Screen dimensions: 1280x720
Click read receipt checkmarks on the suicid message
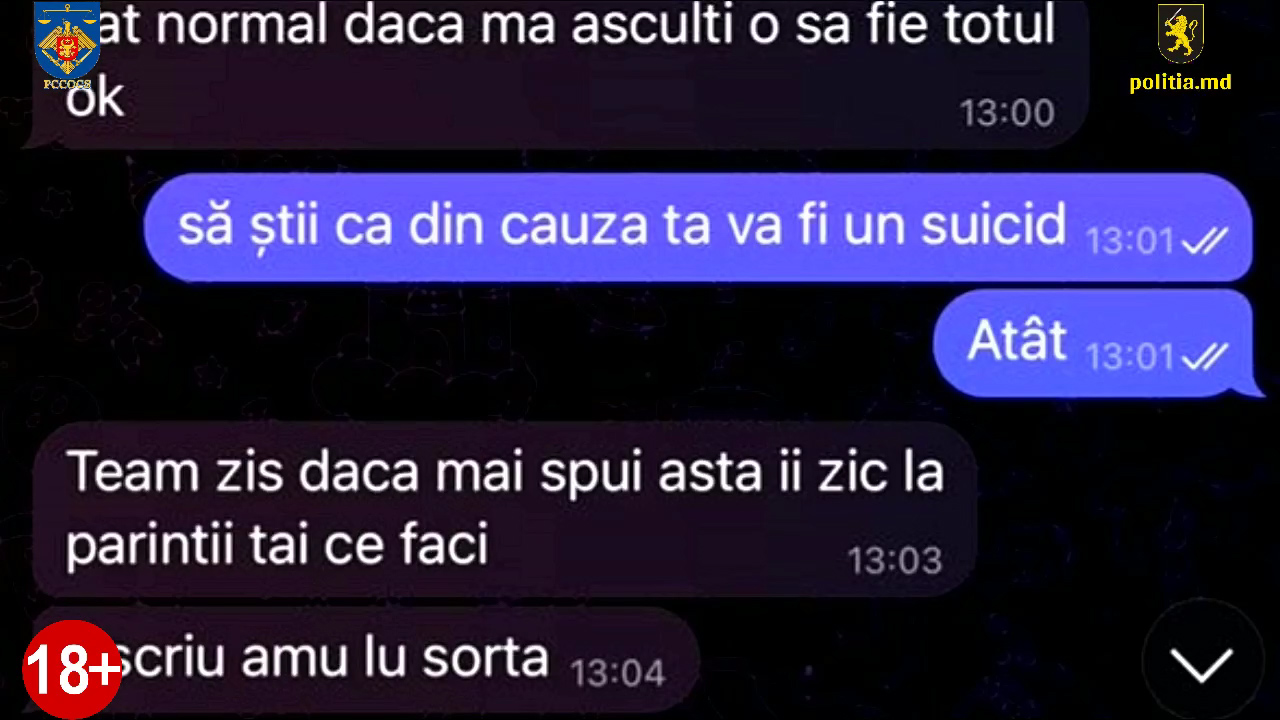point(1204,242)
